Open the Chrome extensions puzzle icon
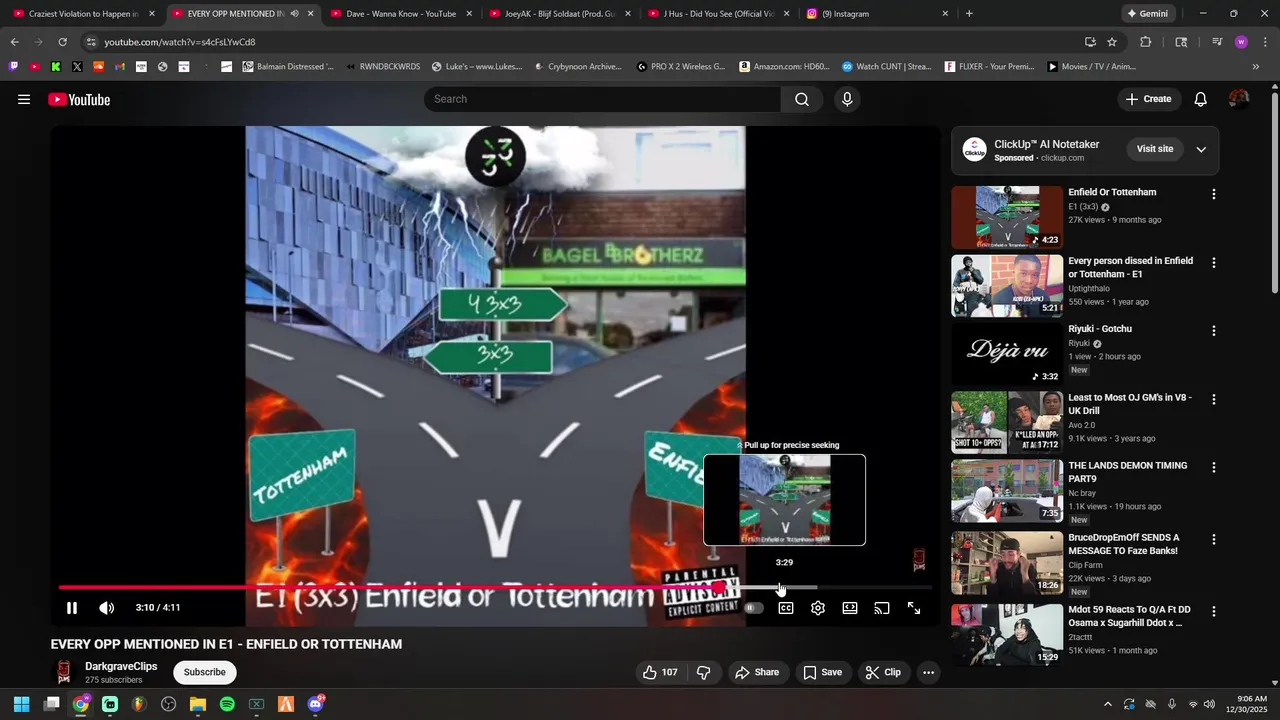1280x720 pixels. 1146,42
